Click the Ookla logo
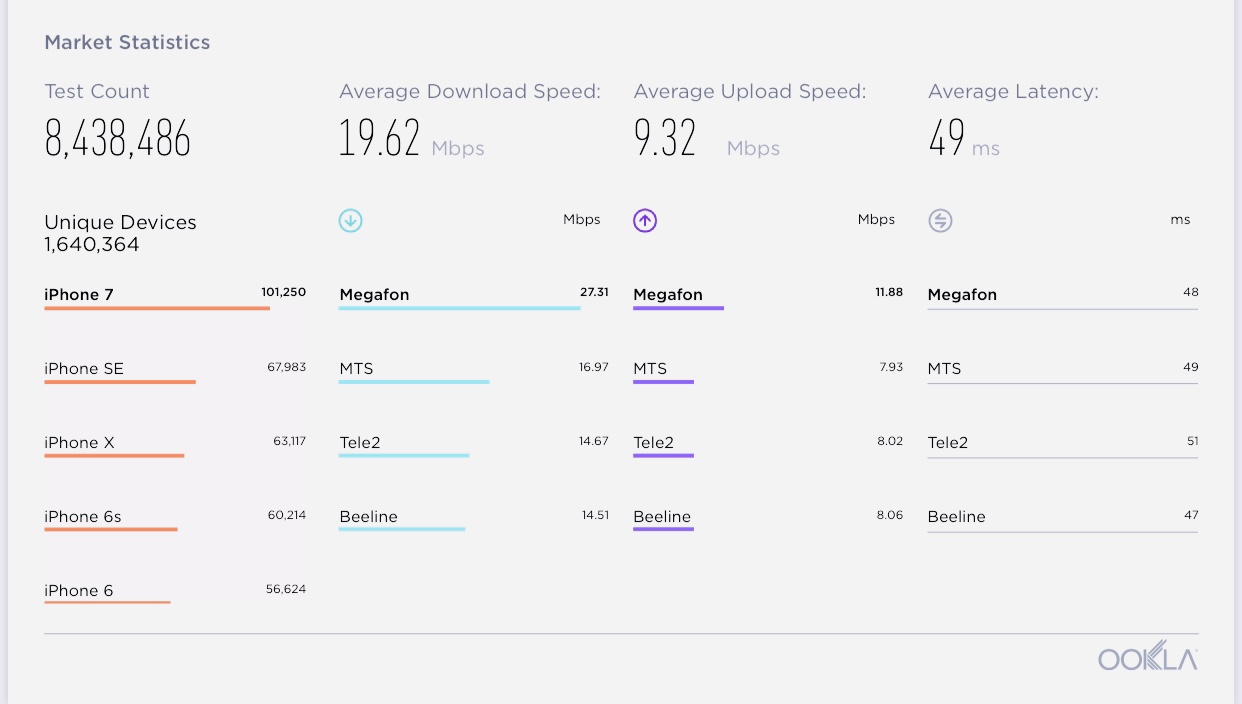This screenshot has height=704, width=1242. (x=1147, y=658)
